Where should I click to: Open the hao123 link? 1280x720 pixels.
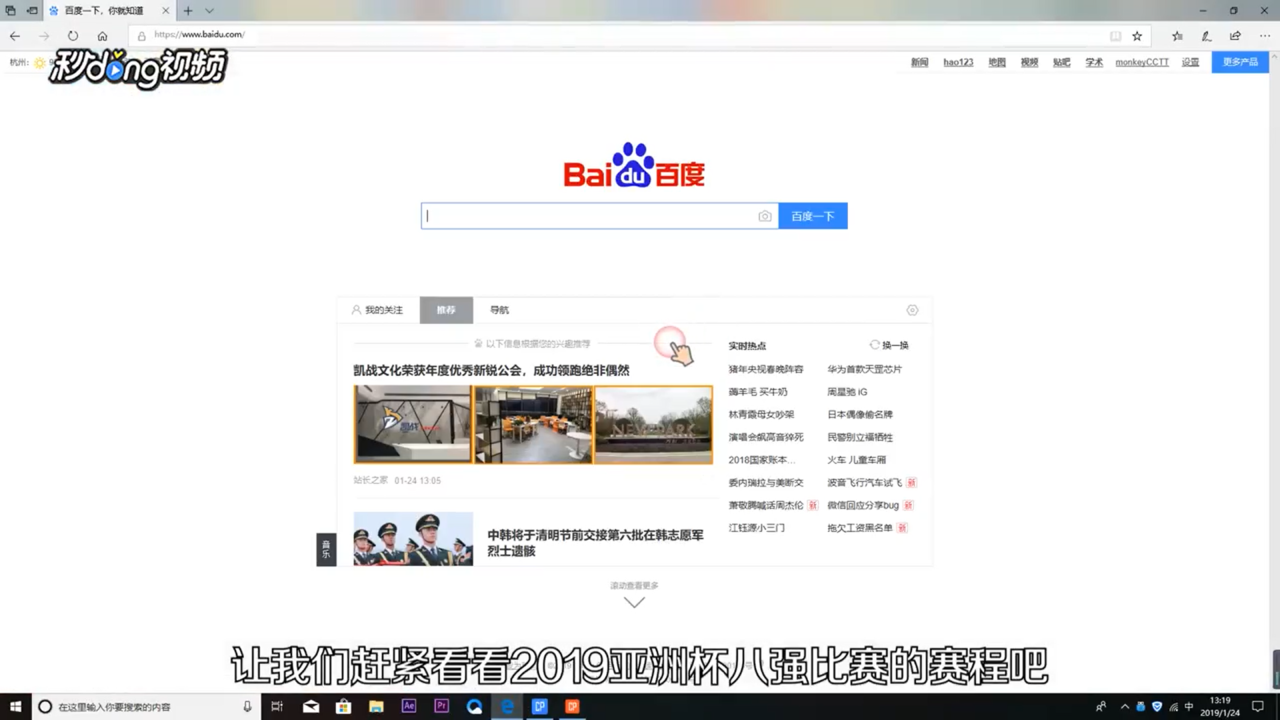(x=958, y=62)
